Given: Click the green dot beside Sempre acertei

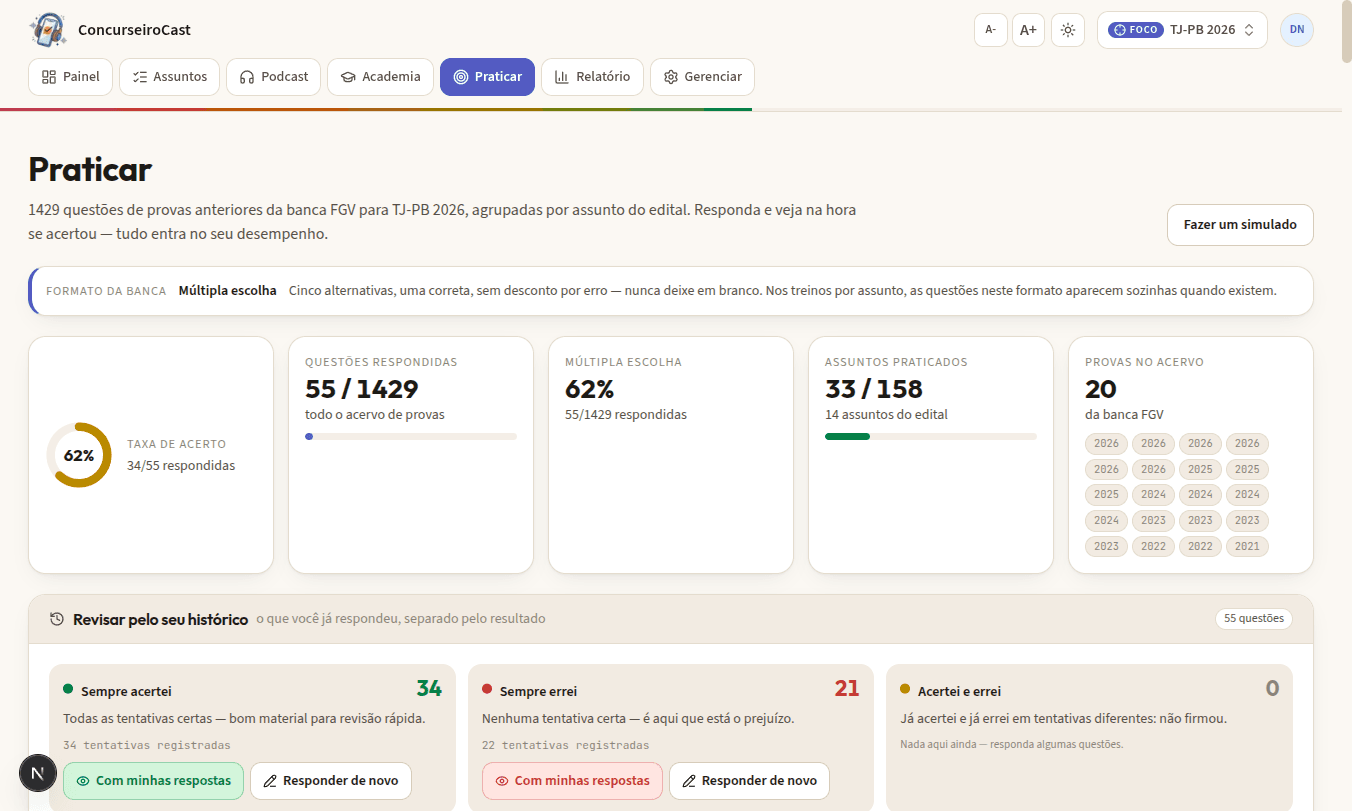Looking at the screenshot, I should pyautogui.click(x=68, y=689).
